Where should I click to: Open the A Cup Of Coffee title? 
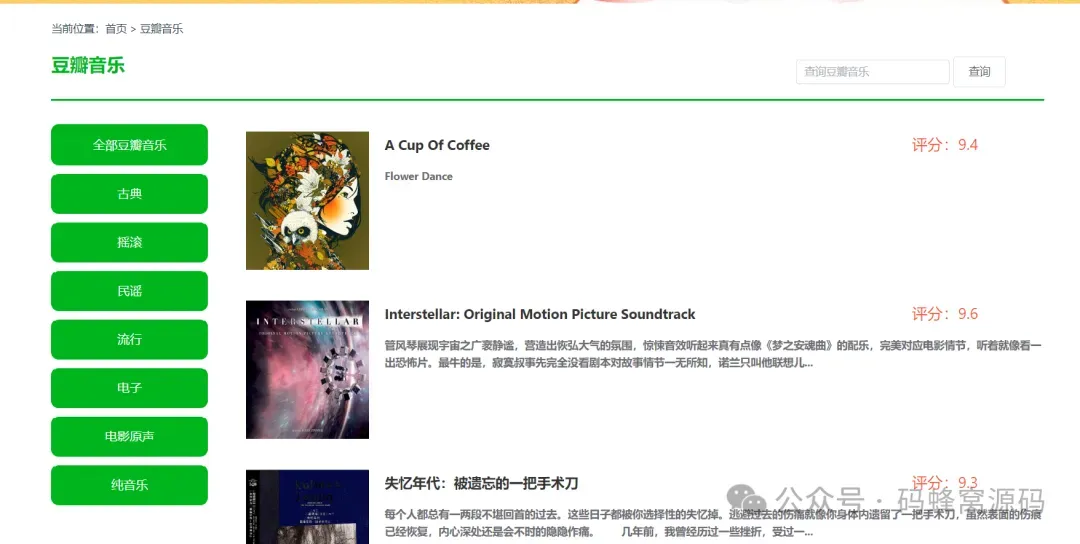437,145
